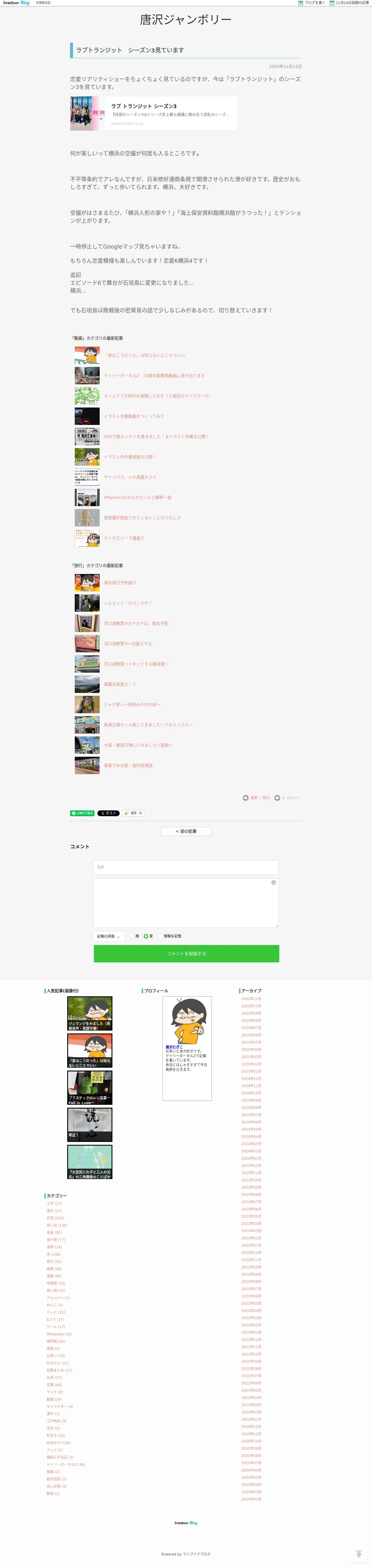Open the 野球 (1) category
This screenshot has height=1568, width=372.
pyautogui.click(x=54, y=1494)
